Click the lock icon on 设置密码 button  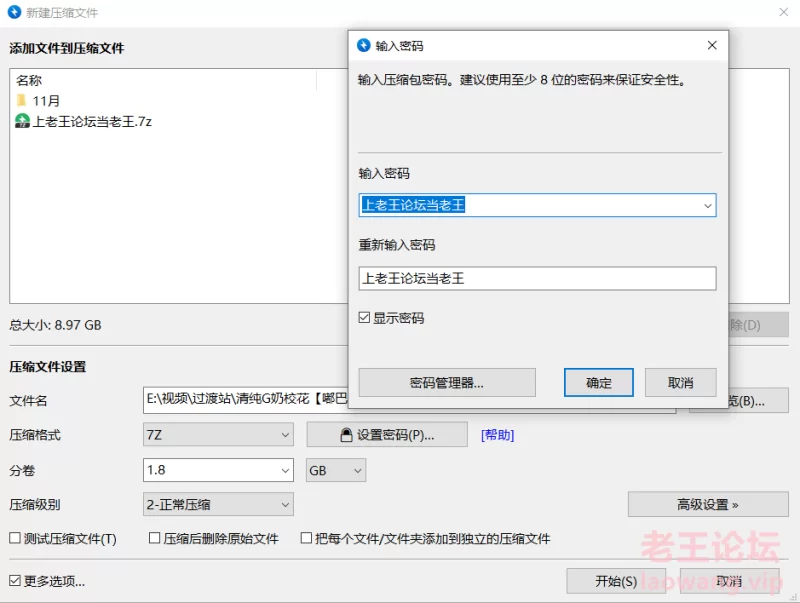[x=346, y=435]
